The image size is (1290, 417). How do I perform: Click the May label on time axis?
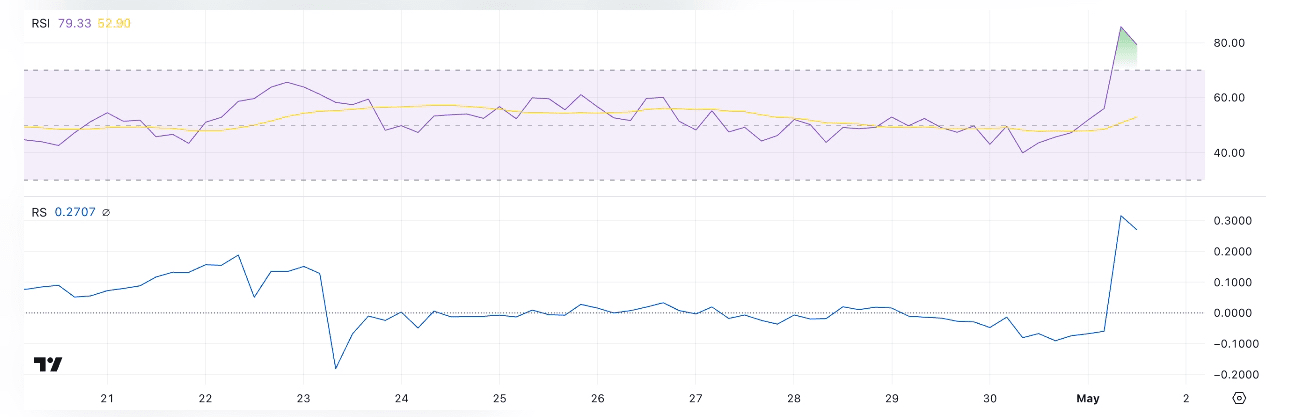(1088, 398)
